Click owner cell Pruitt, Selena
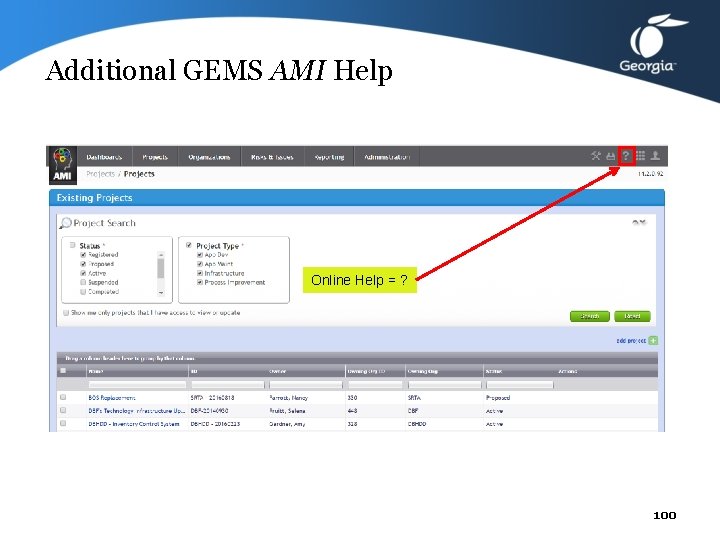The image size is (720, 540). 287,411
